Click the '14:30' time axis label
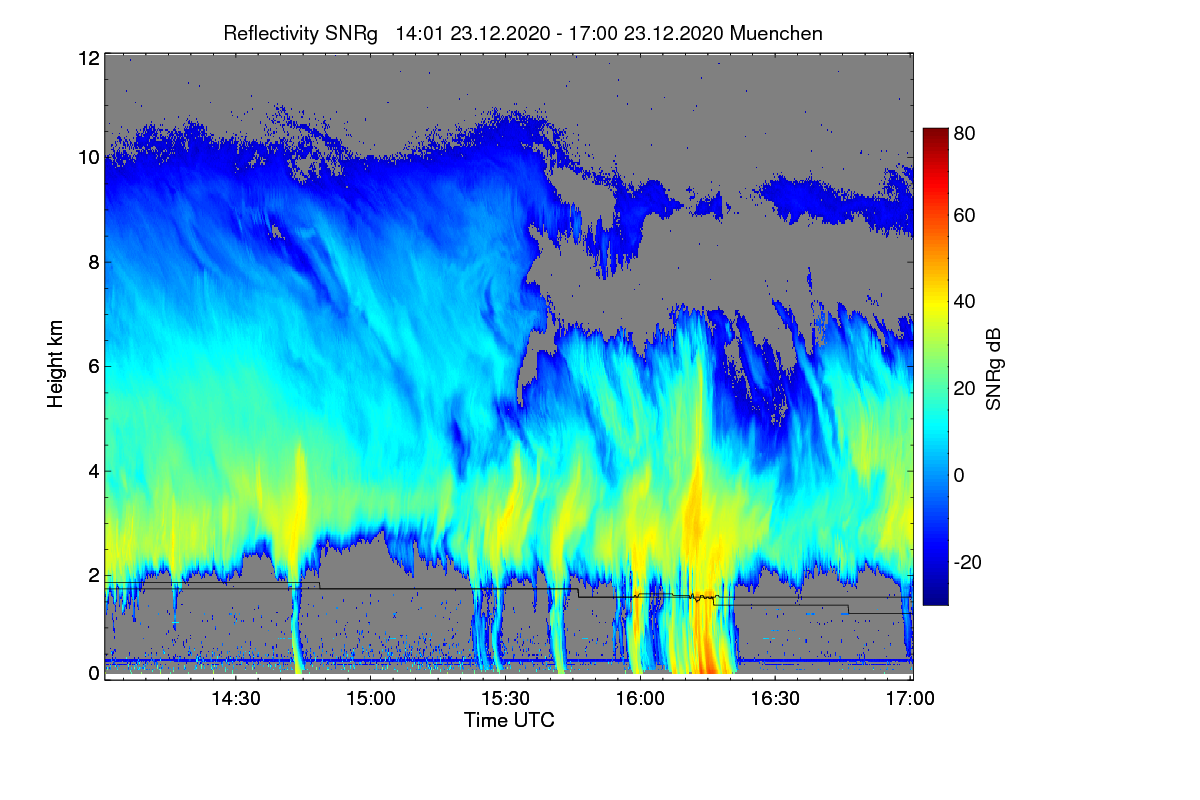Screen dimensions: 1200x800 tap(235, 699)
